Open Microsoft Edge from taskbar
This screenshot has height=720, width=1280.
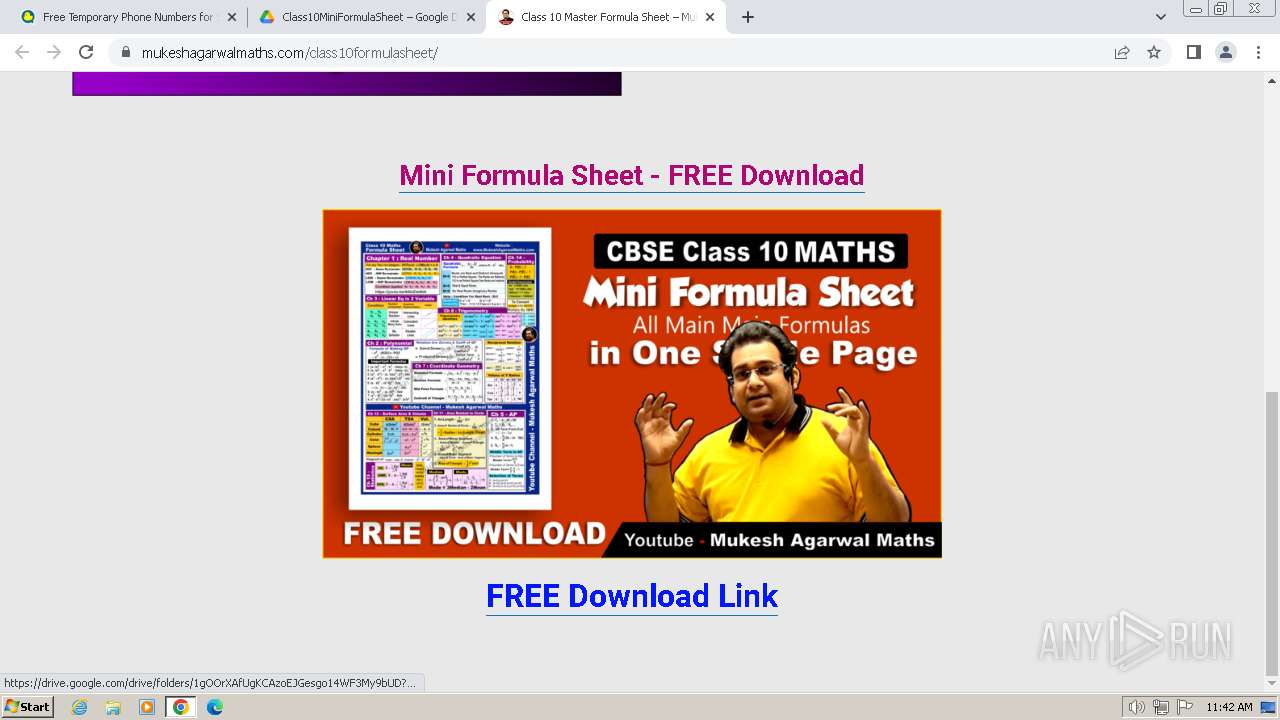click(x=214, y=707)
